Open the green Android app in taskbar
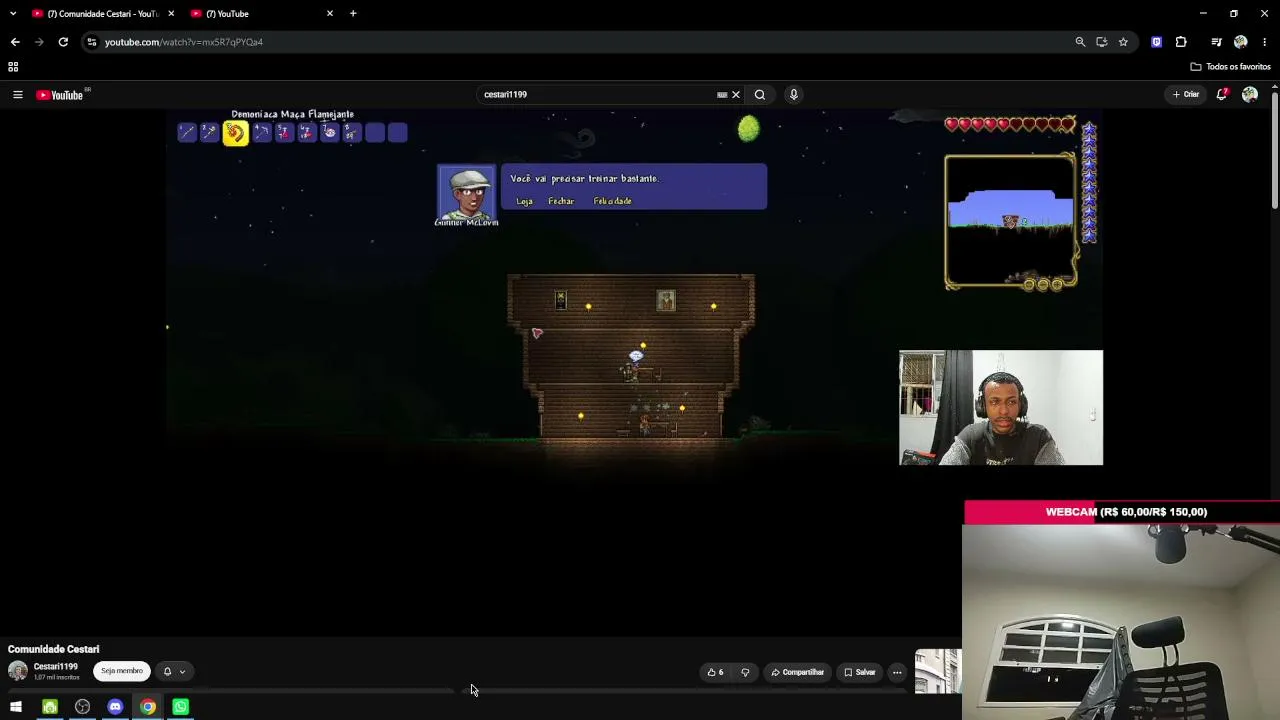Viewport: 1280px width, 720px height. [50, 707]
